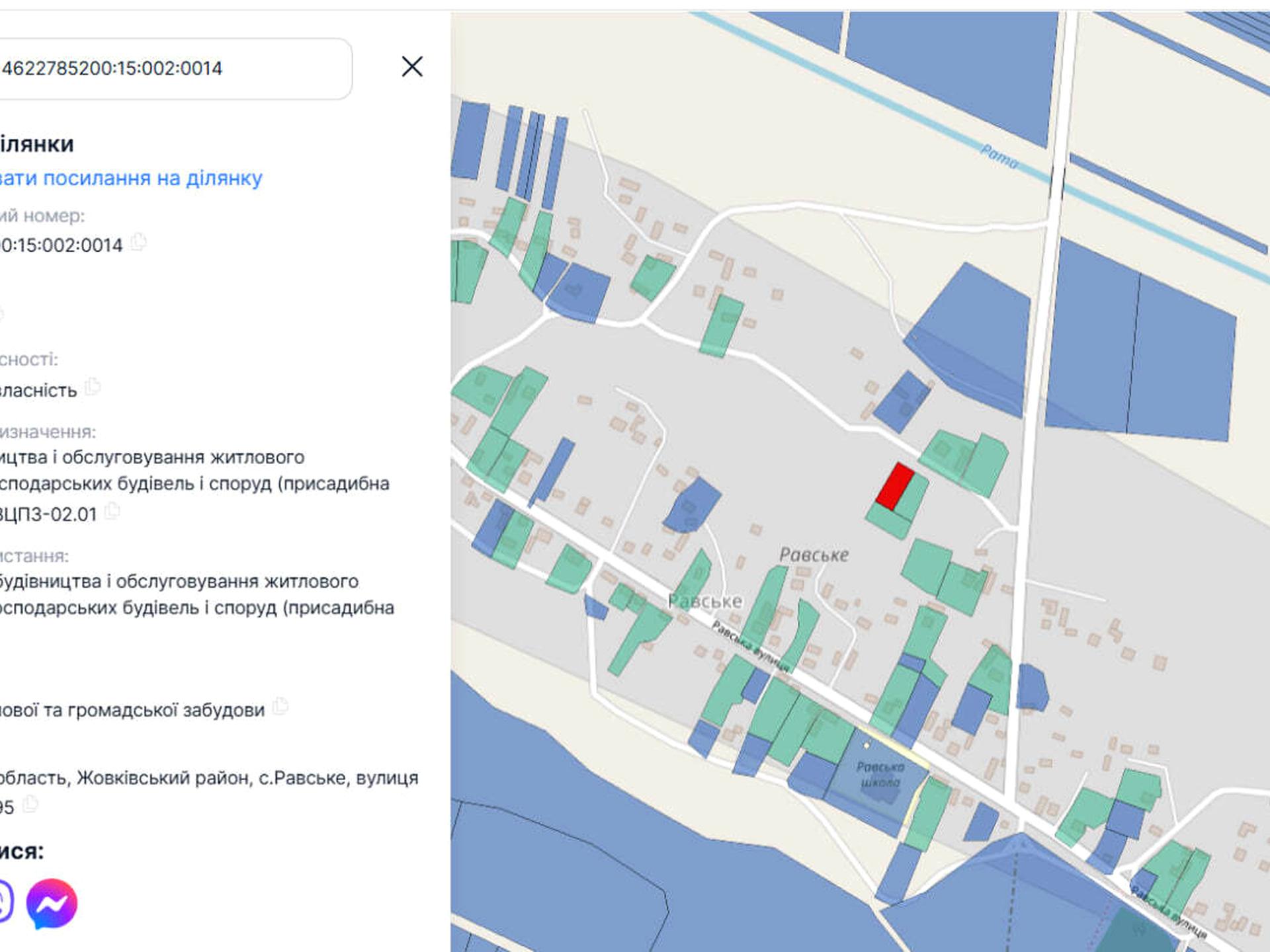Copy link to the parcel
The image size is (1270, 952).
[x=131, y=178]
